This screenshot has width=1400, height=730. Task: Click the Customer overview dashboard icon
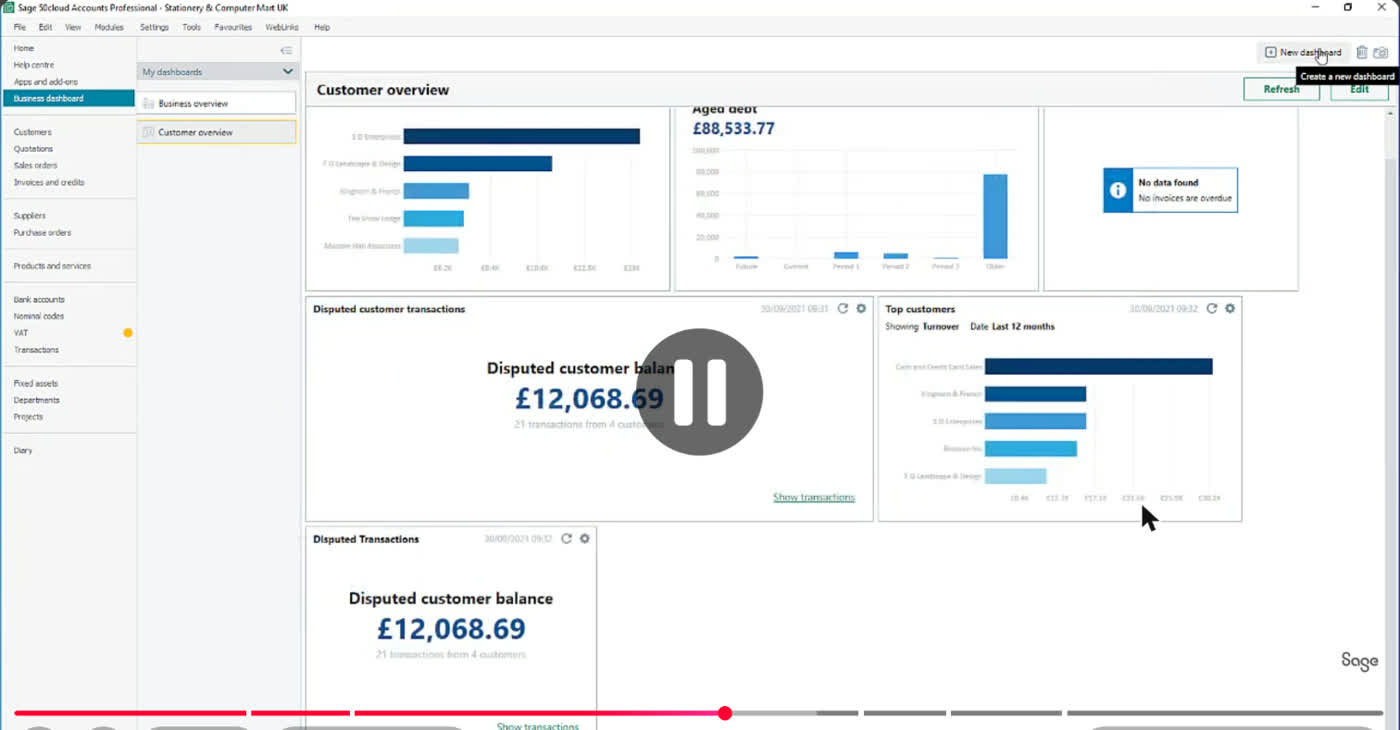point(149,132)
